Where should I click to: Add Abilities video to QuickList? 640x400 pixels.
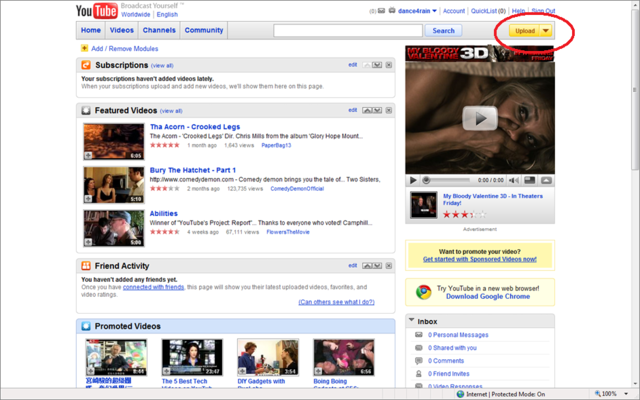[x=88, y=242]
